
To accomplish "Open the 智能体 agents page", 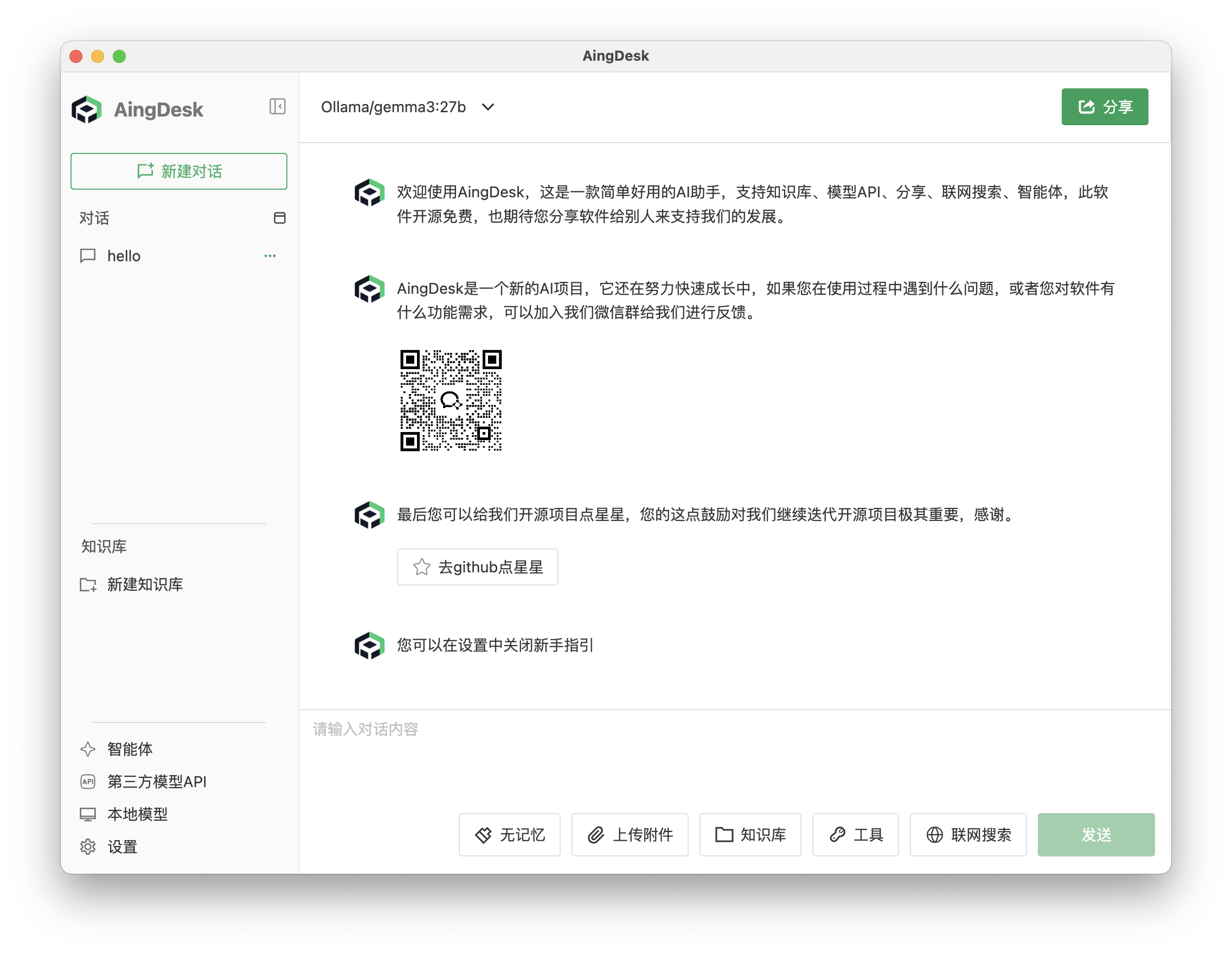I will tap(130, 749).
